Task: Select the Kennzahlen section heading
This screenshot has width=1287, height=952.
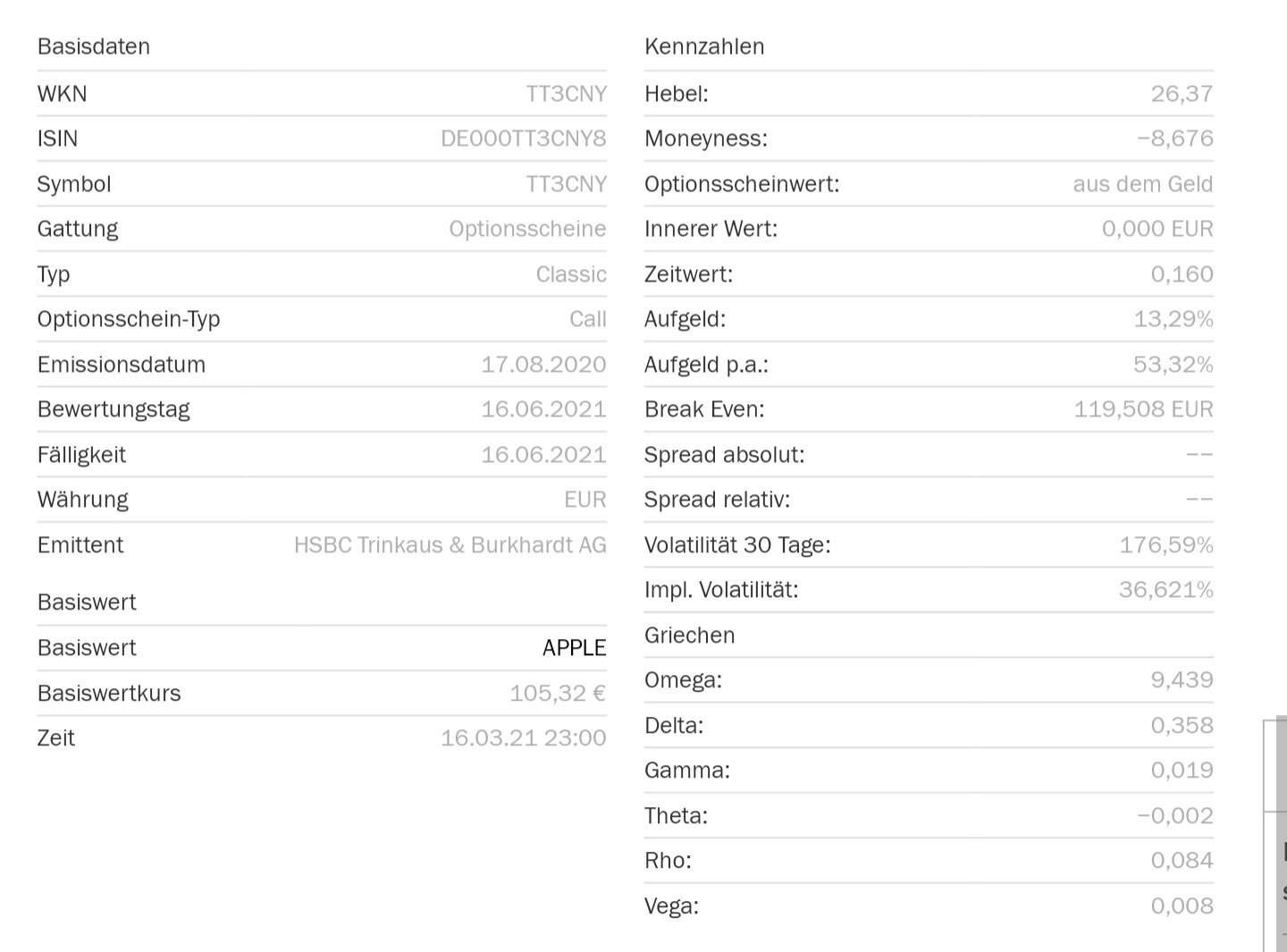Action: point(704,46)
